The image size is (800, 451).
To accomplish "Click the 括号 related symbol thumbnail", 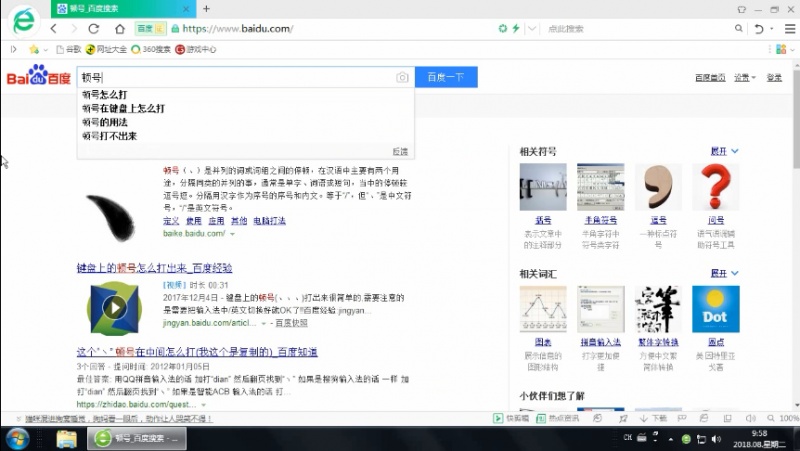I will [x=543, y=187].
